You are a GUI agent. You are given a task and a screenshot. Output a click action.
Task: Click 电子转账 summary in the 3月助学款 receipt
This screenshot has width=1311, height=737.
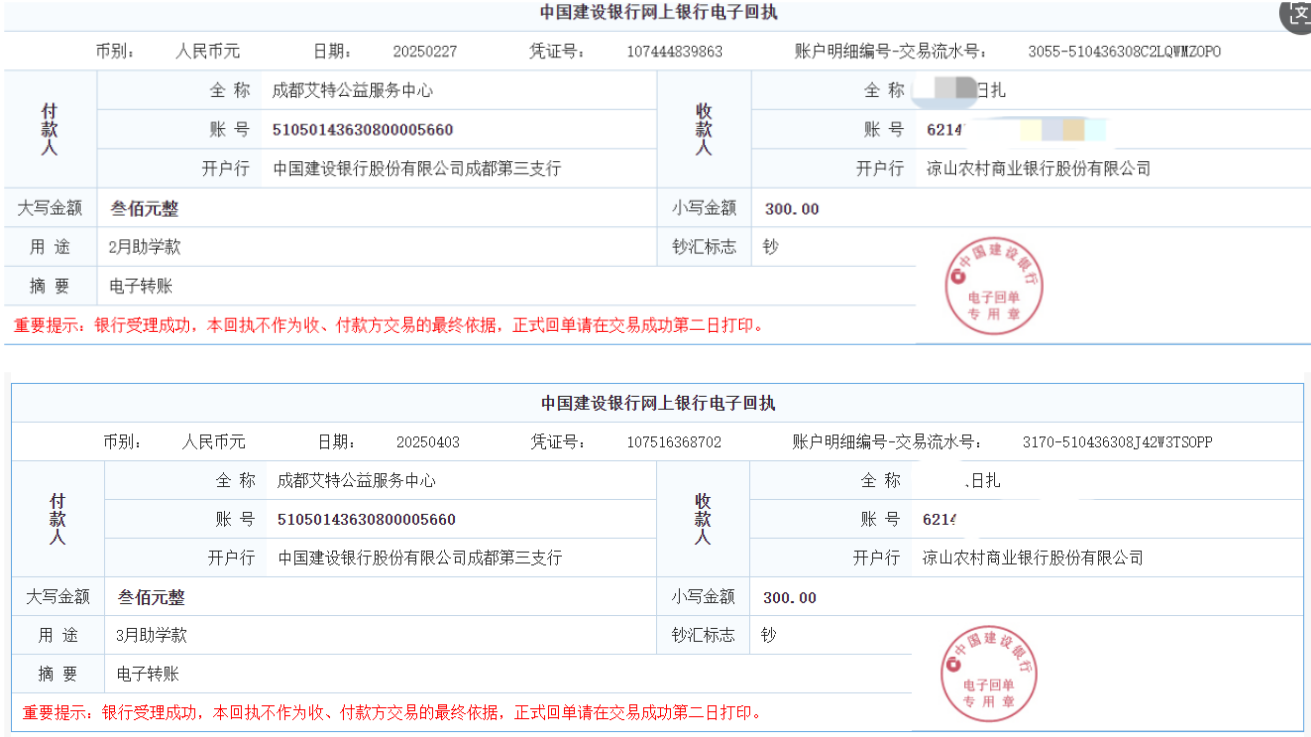148,675
